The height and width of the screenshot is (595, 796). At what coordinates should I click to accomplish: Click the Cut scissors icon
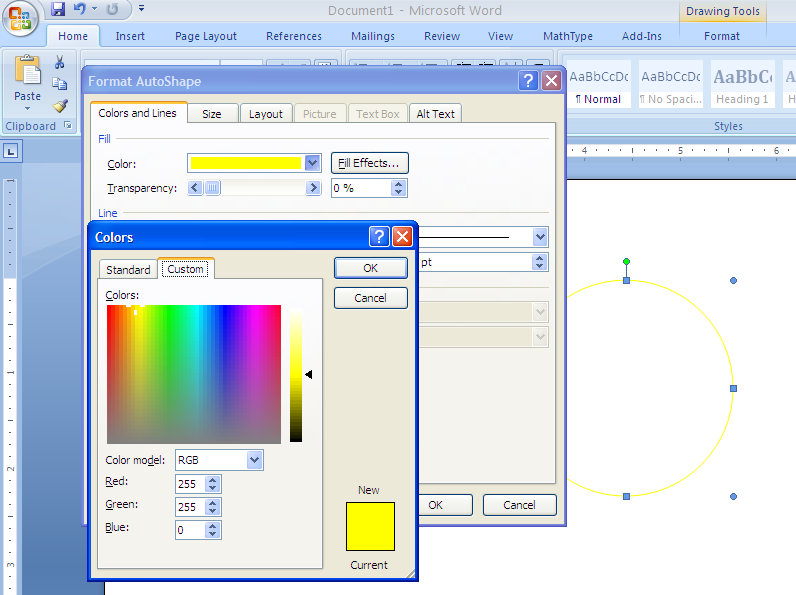pyautogui.click(x=59, y=62)
